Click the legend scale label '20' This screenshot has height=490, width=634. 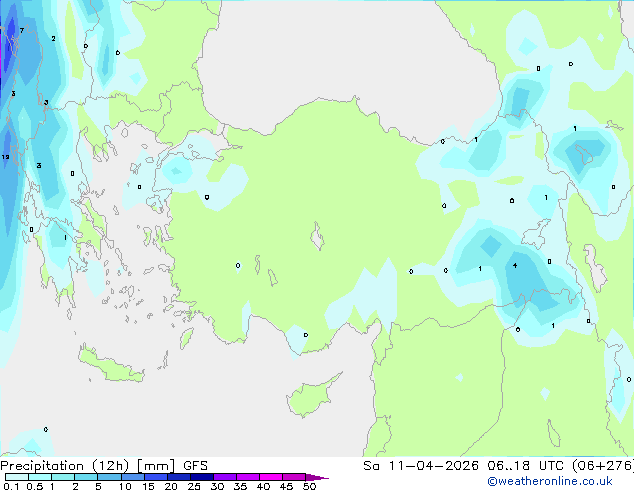(x=171, y=486)
